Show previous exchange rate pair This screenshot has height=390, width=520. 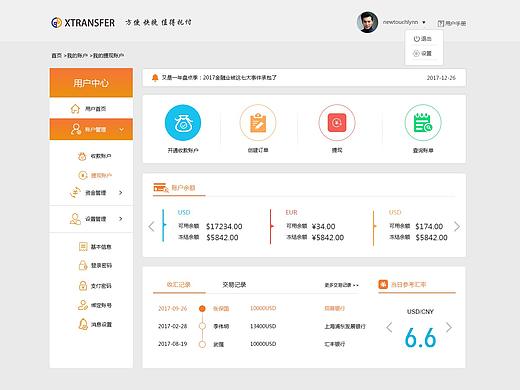point(389,327)
